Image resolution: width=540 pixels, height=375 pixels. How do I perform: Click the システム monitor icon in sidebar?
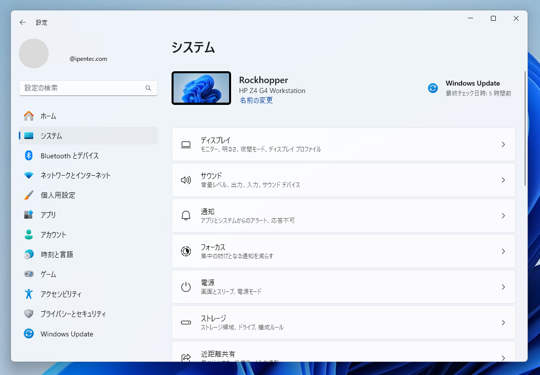pos(29,136)
